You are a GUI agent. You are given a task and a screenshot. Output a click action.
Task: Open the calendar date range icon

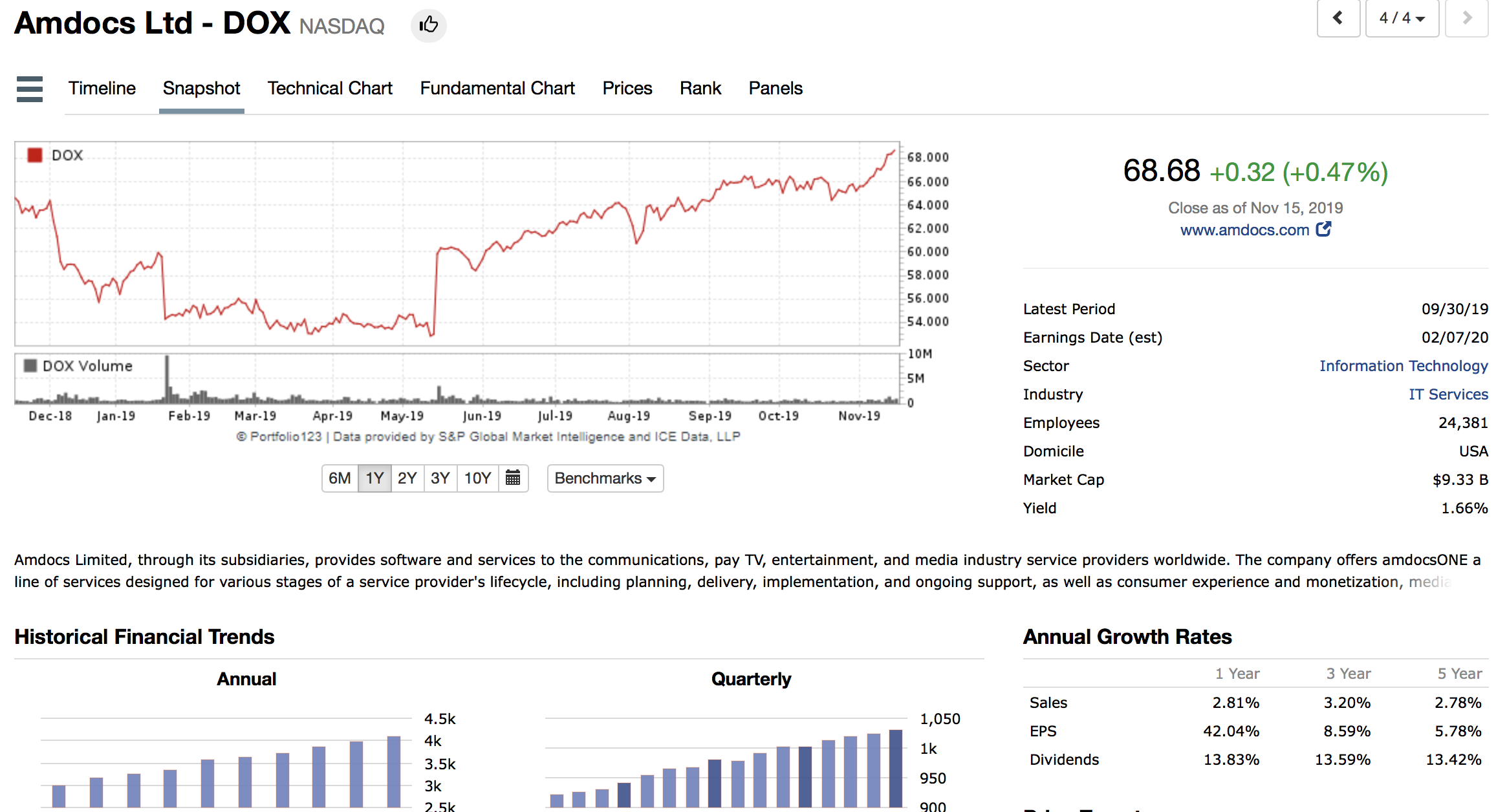pos(513,478)
